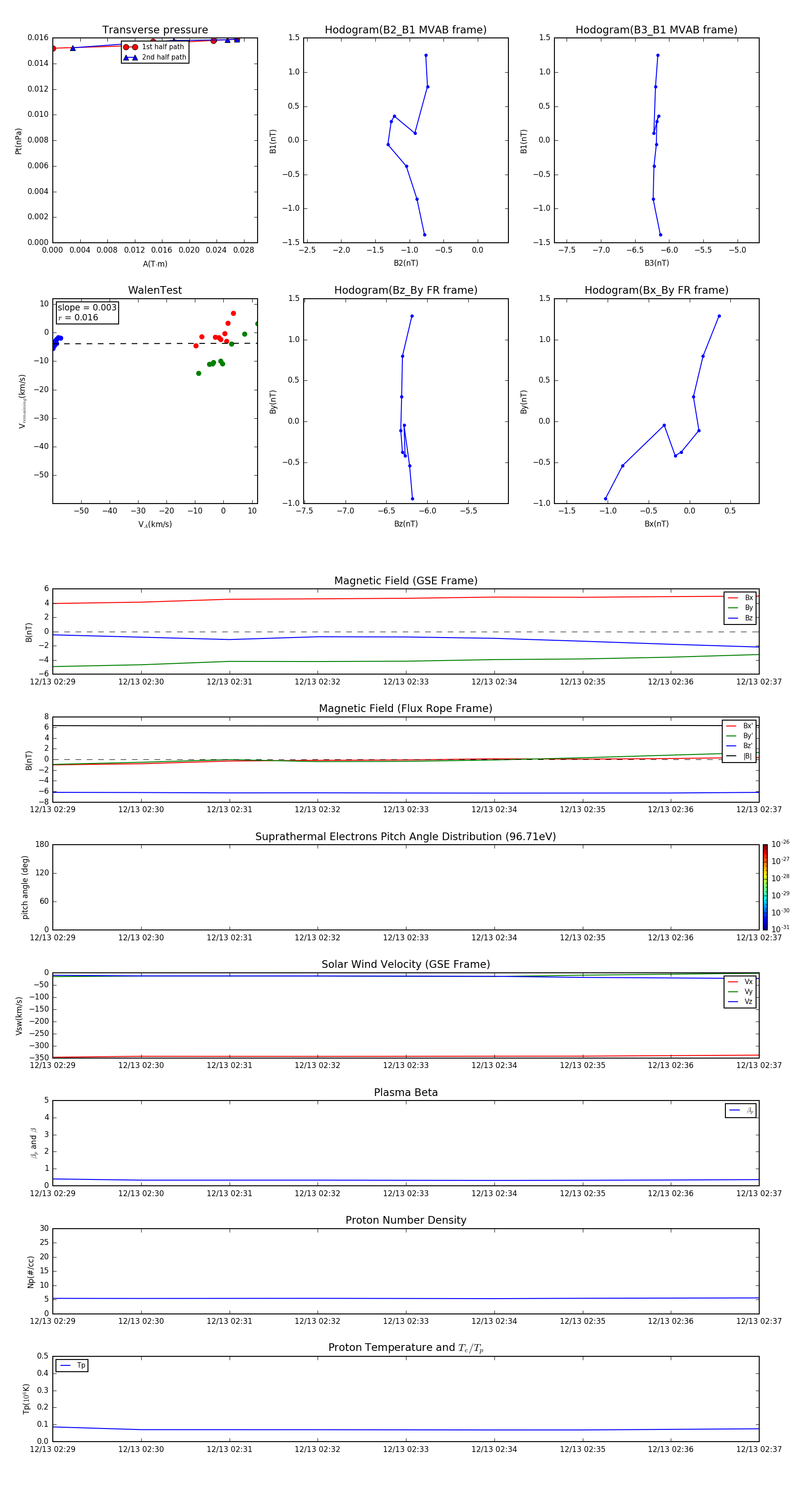Click the 'Vsw(km/s)' y-axis label
This screenshot has height=1489, width=812.
tap(19, 1016)
